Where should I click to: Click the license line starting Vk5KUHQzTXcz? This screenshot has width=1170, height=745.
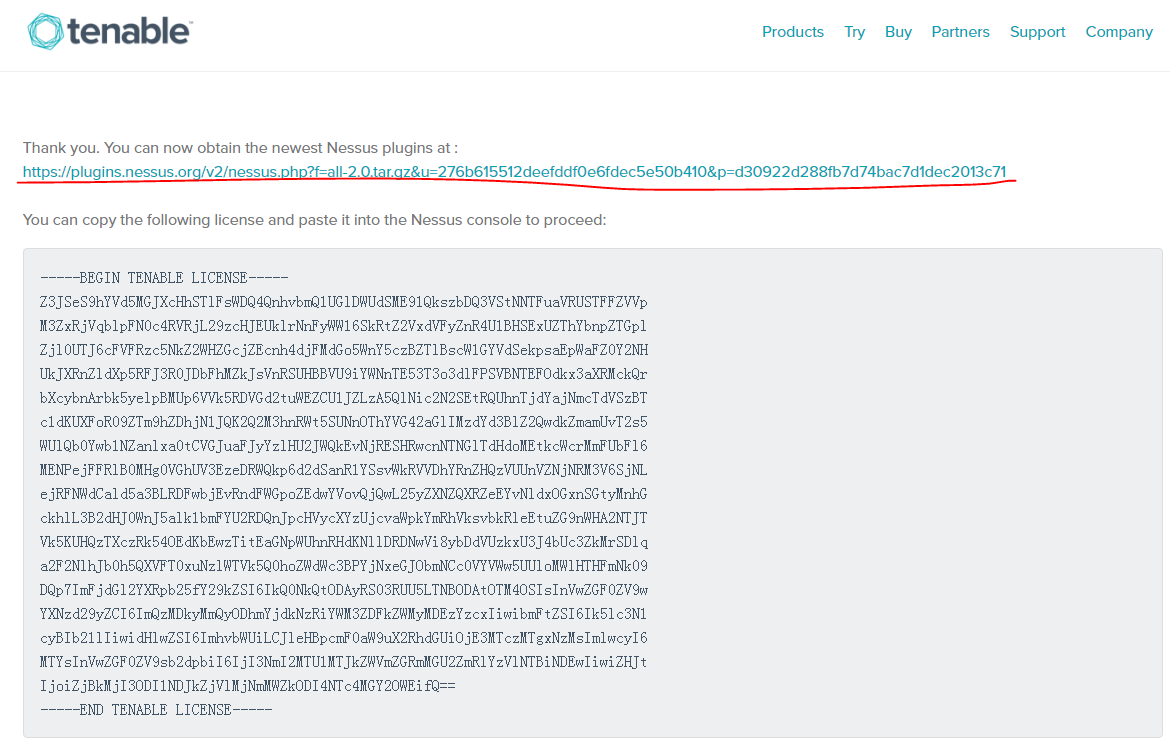(x=343, y=542)
